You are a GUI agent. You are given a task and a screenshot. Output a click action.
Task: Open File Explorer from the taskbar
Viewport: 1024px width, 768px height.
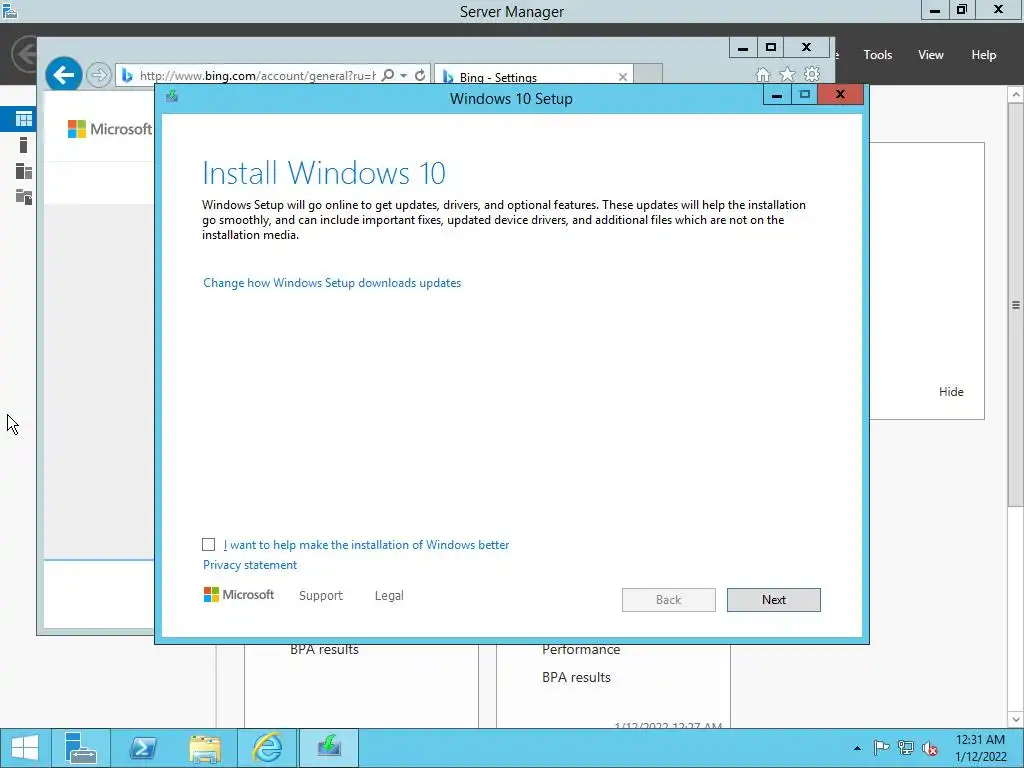204,748
